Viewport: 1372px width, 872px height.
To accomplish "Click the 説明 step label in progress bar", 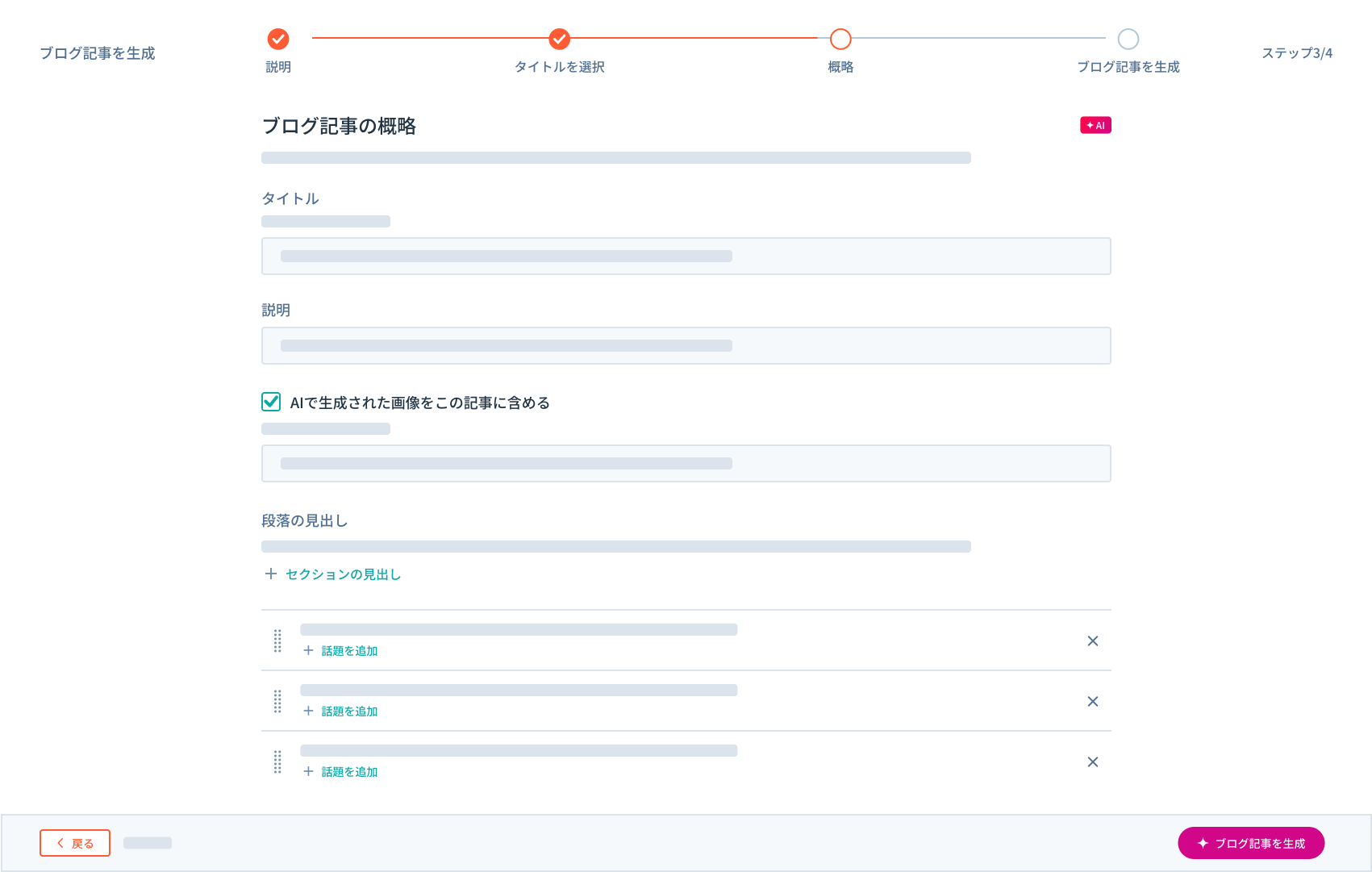I will click(x=278, y=67).
